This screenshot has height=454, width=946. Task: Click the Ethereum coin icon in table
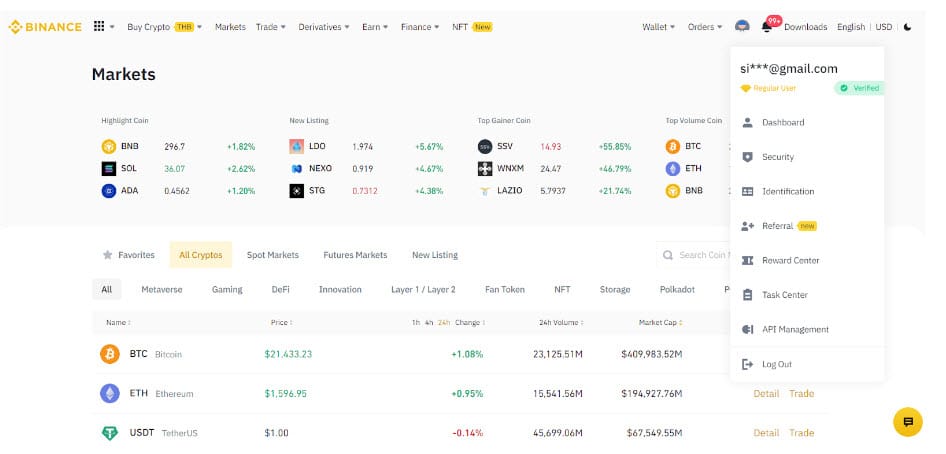click(x=109, y=394)
